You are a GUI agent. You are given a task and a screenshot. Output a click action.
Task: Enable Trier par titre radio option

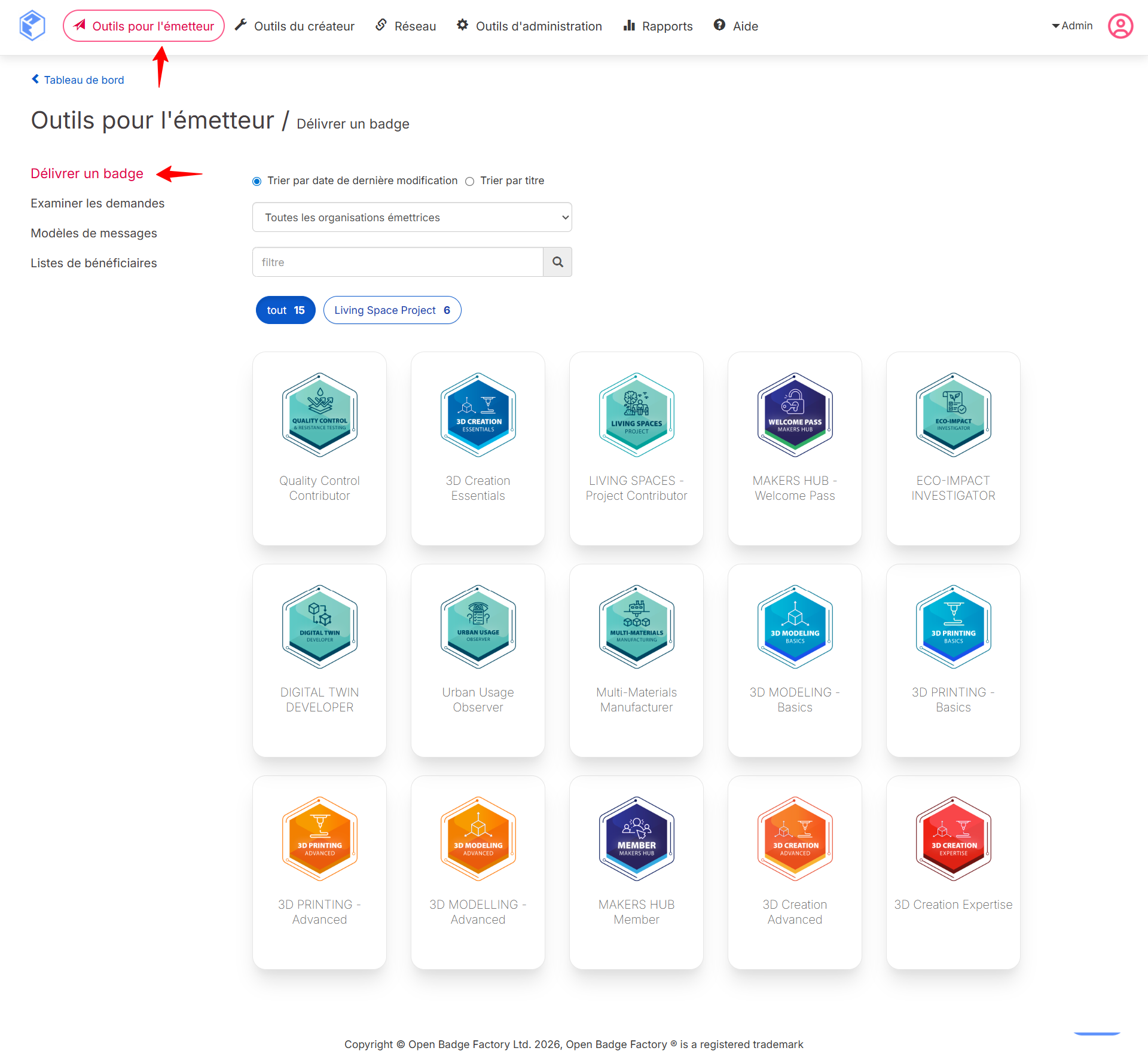tap(470, 181)
